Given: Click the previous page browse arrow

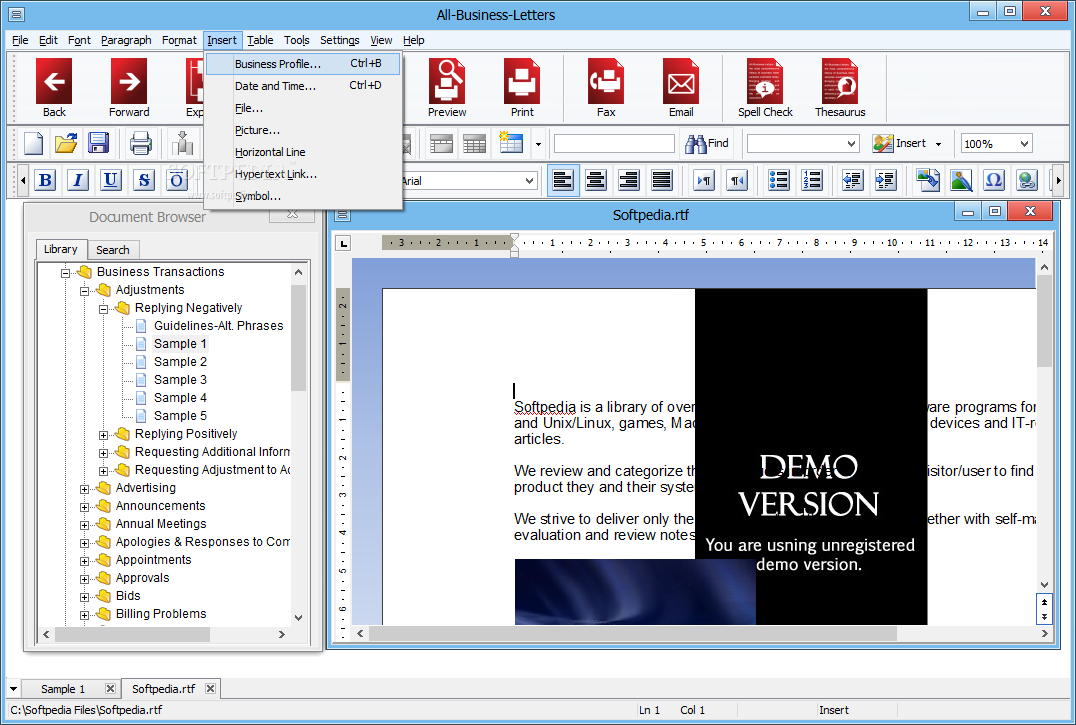Looking at the screenshot, I should click(x=1044, y=602).
